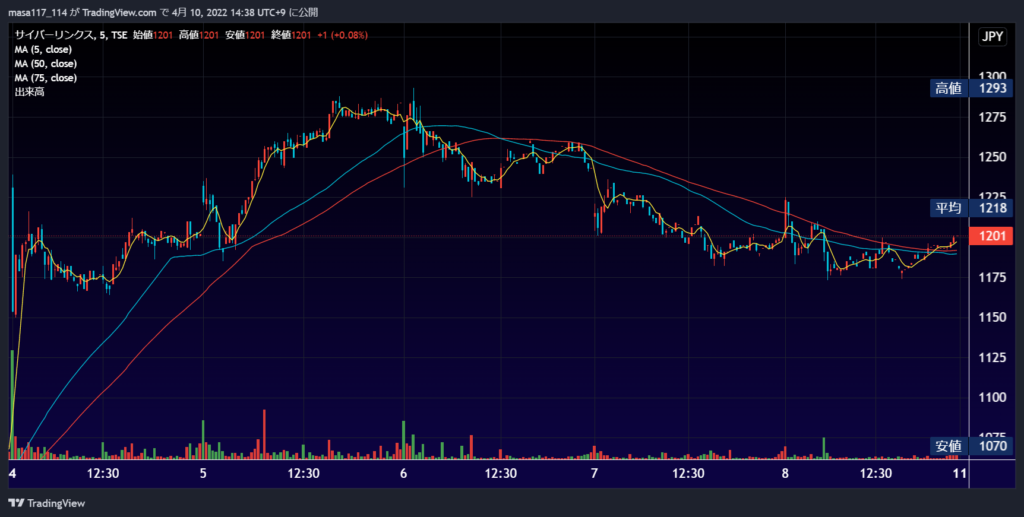The height and width of the screenshot is (517, 1024).
Task: Click date label 11 on time axis
Action: click(959, 473)
